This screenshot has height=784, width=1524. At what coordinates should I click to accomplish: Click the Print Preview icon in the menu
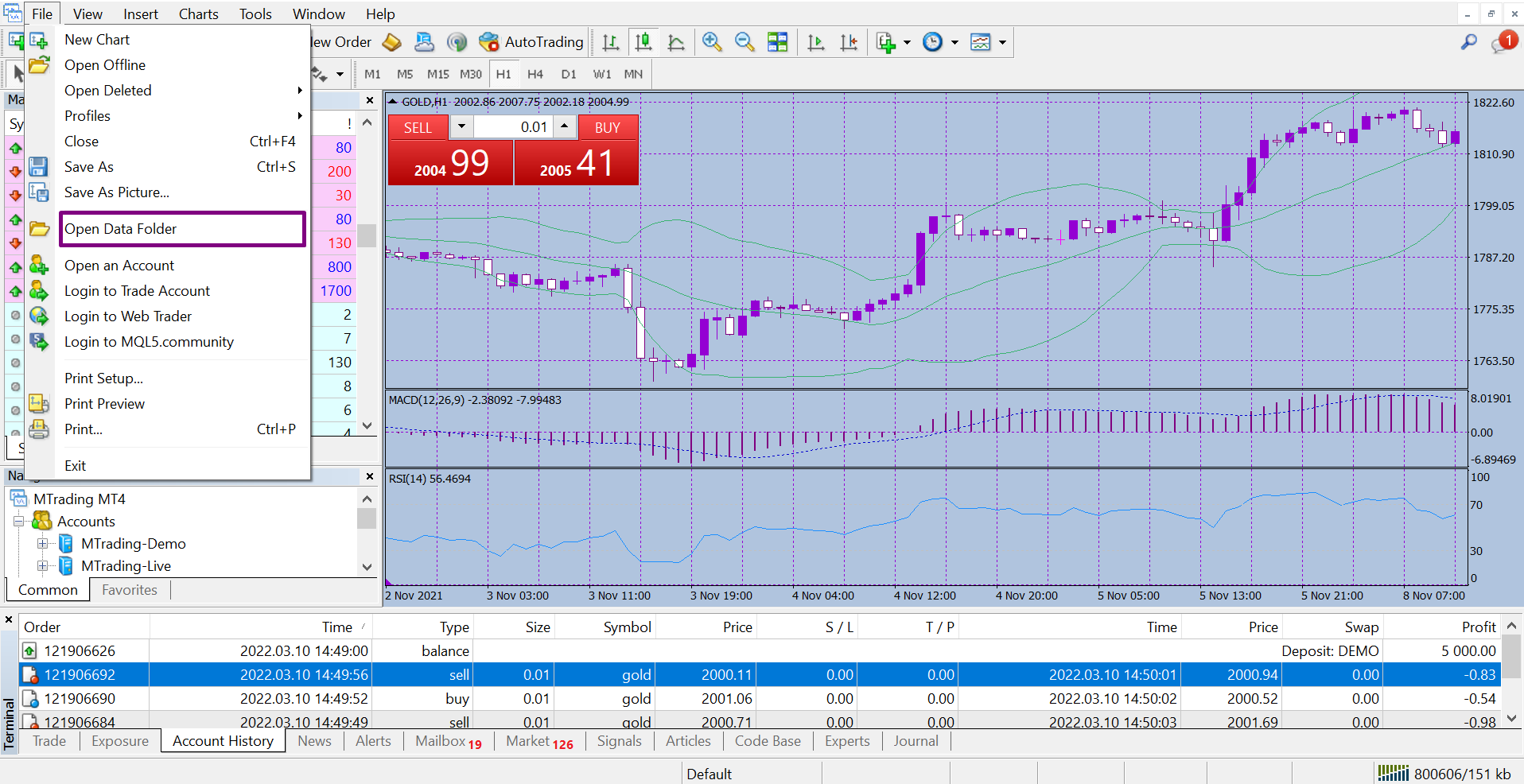pyautogui.click(x=39, y=404)
